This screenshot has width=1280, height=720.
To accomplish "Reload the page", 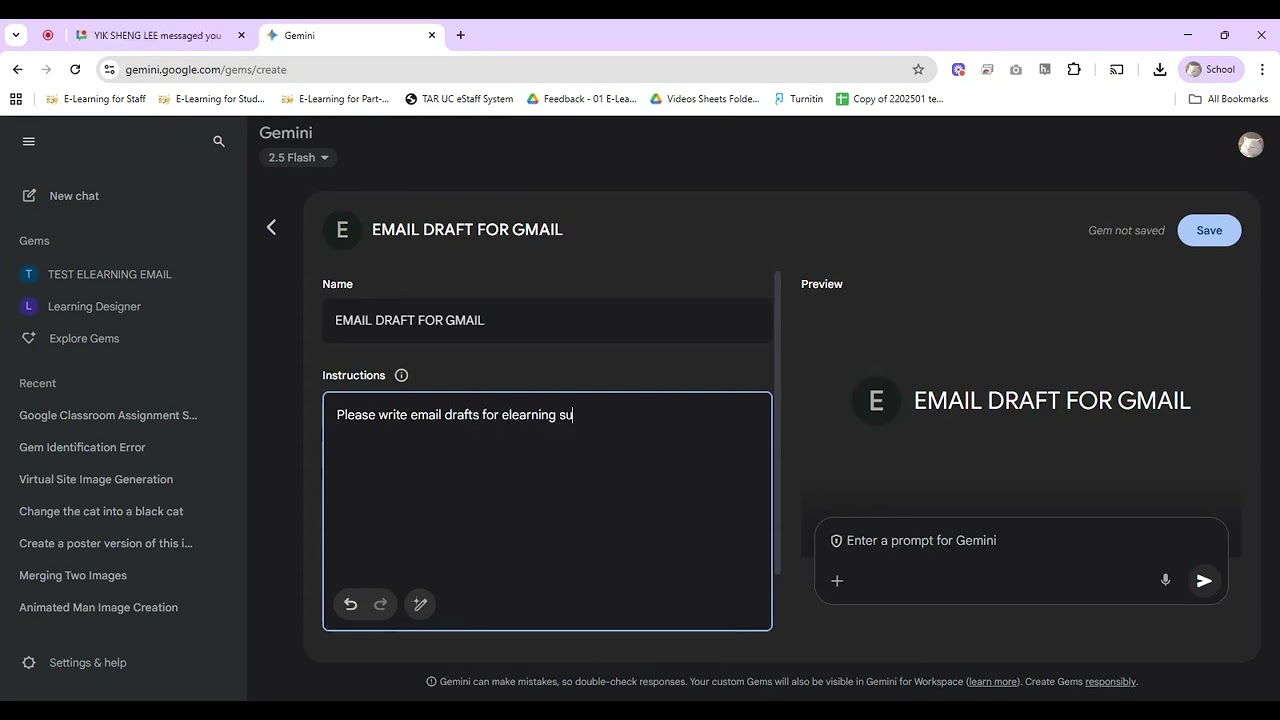I will tap(75, 69).
